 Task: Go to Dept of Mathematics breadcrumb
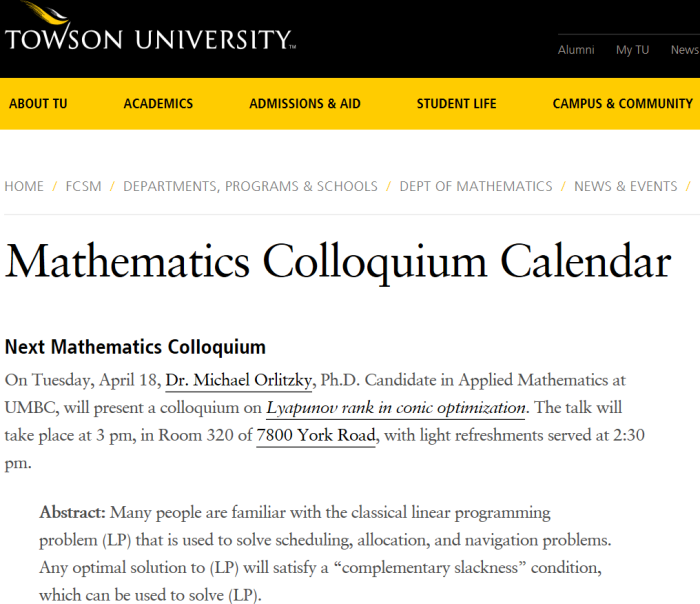pyautogui.click(x=475, y=186)
